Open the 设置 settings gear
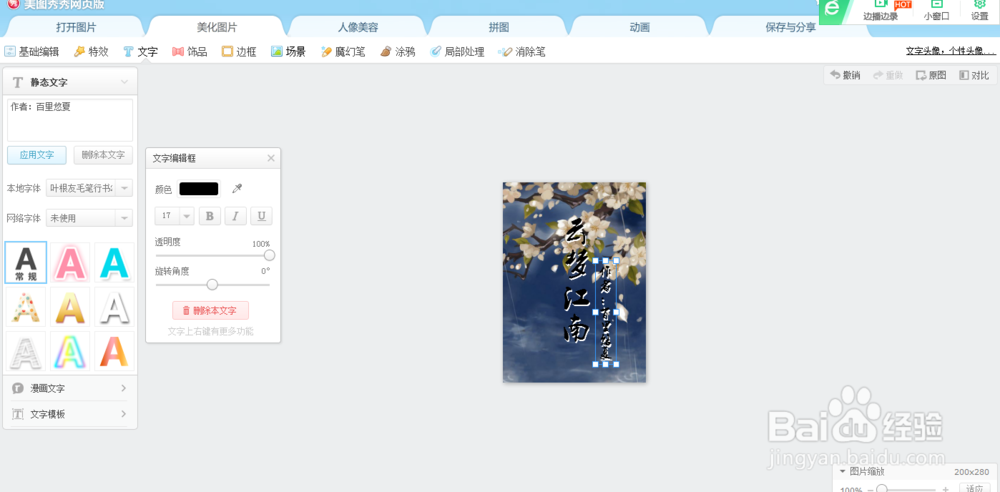This screenshot has height=492, width=1000. [x=980, y=11]
